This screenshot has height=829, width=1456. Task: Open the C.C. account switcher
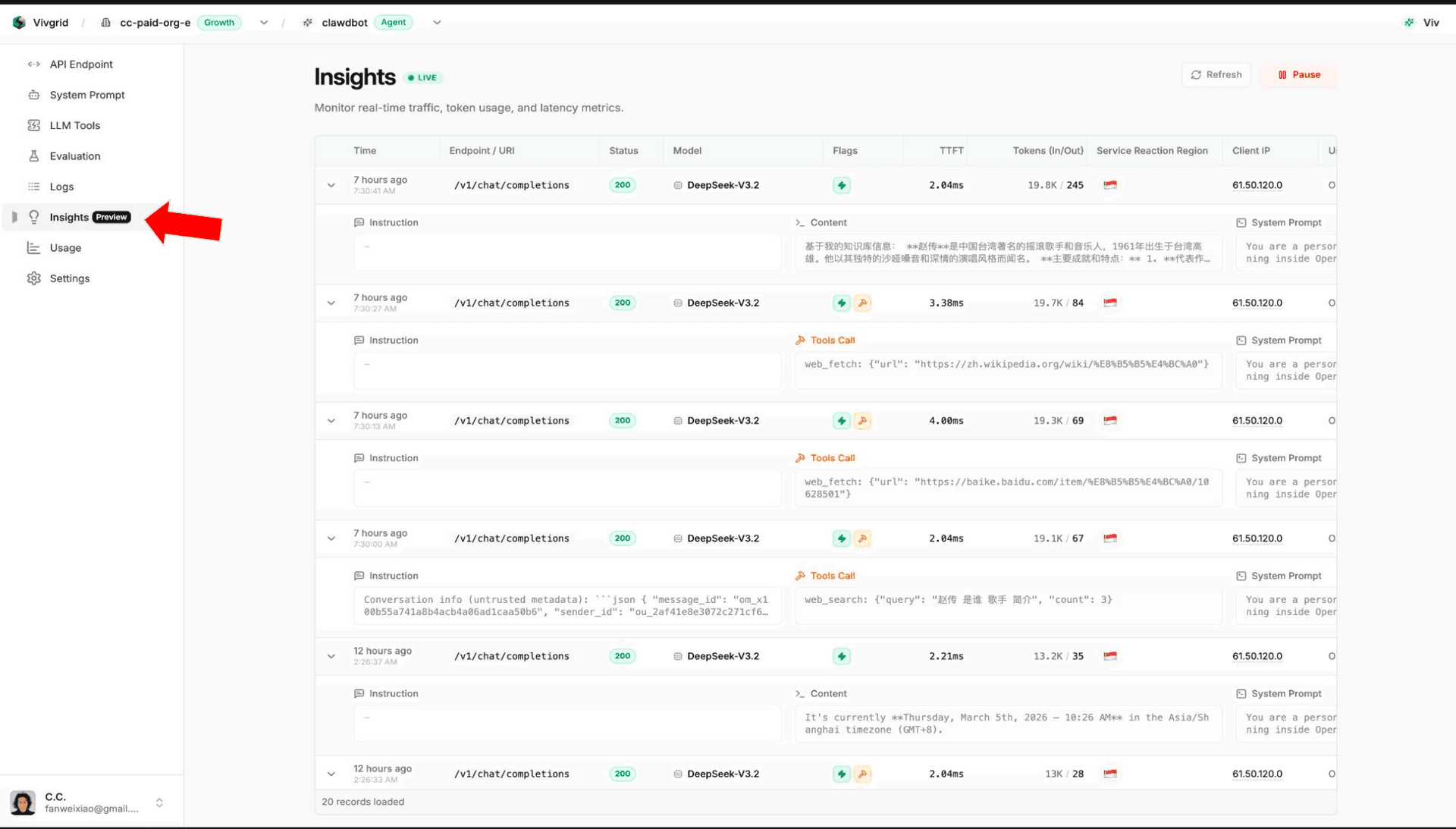point(159,802)
